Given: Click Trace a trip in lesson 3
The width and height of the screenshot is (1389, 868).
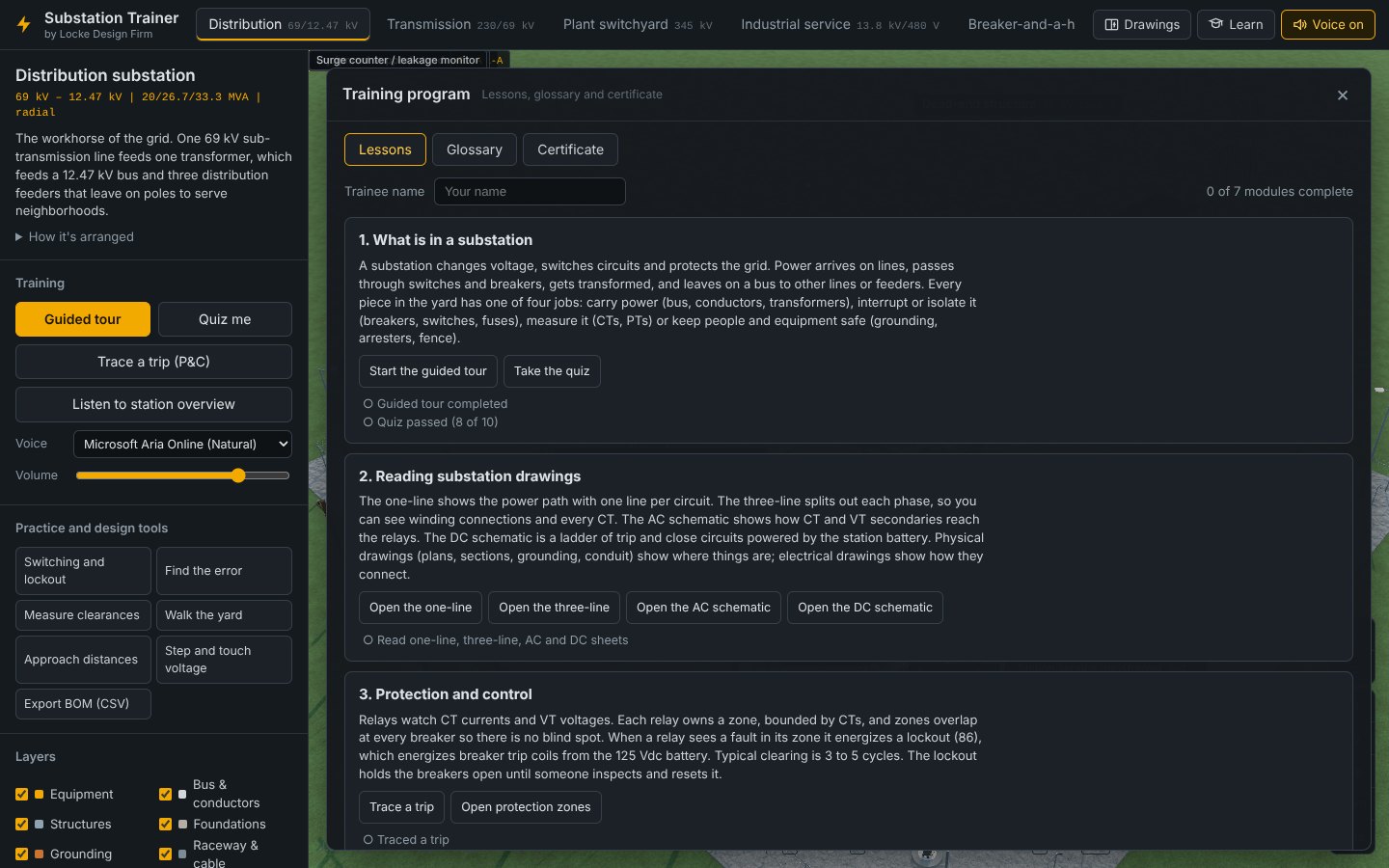Looking at the screenshot, I should click(401, 807).
